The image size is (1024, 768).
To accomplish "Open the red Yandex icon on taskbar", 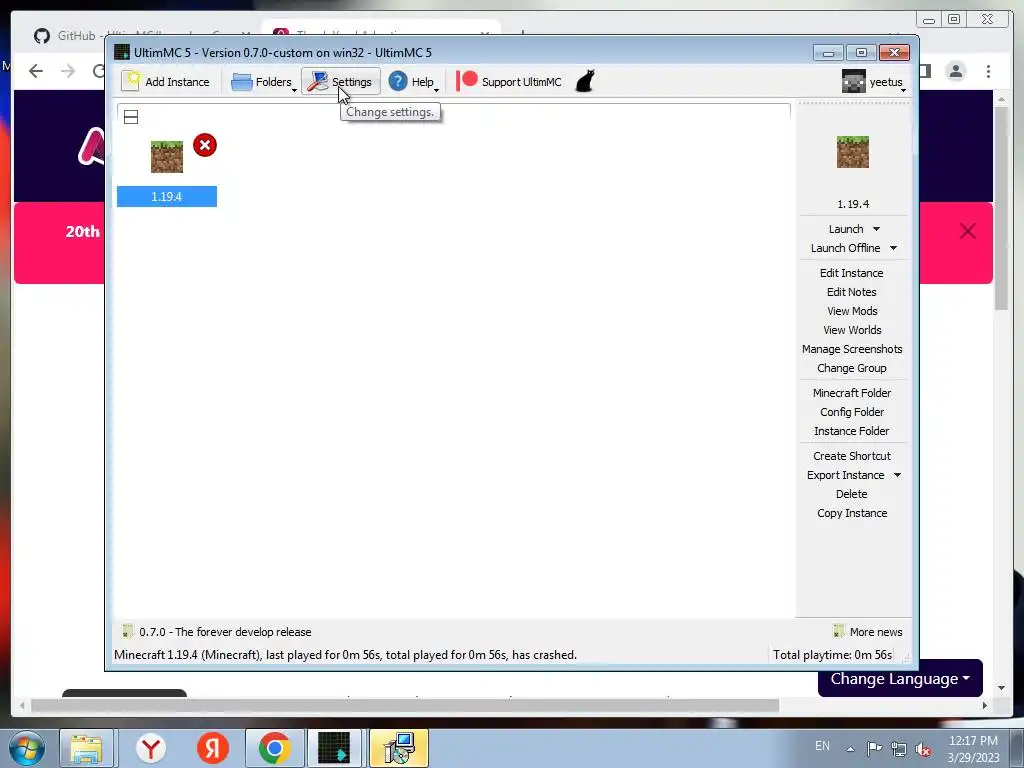I will [213, 748].
